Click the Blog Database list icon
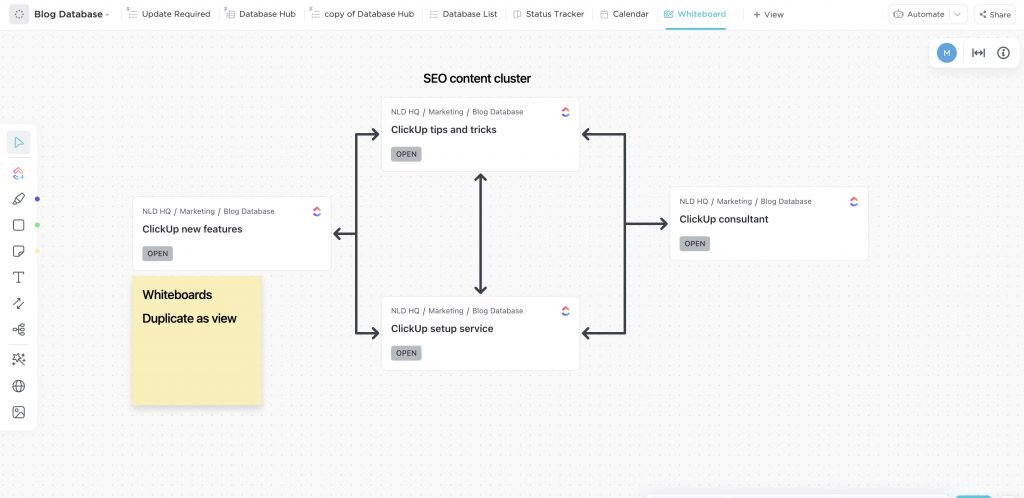This screenshot has height=498, width=1024. coord(19,14)
